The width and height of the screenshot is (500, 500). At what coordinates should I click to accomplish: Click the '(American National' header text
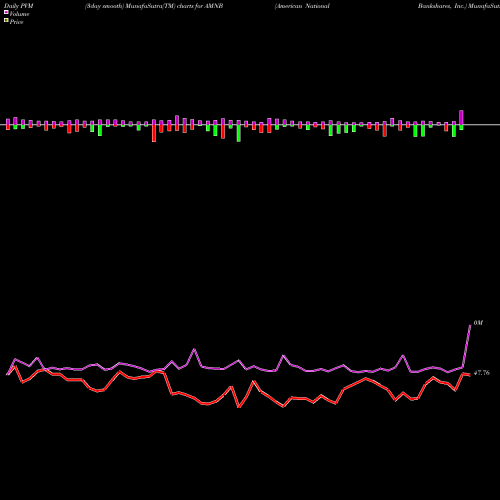pyautogui.click(x=302, y=6)
